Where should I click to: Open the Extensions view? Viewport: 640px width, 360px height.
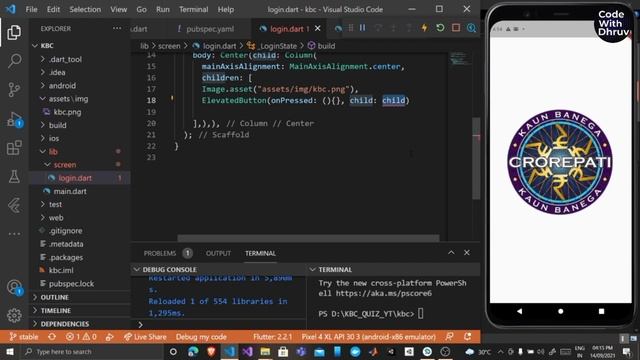pos(14,148)
